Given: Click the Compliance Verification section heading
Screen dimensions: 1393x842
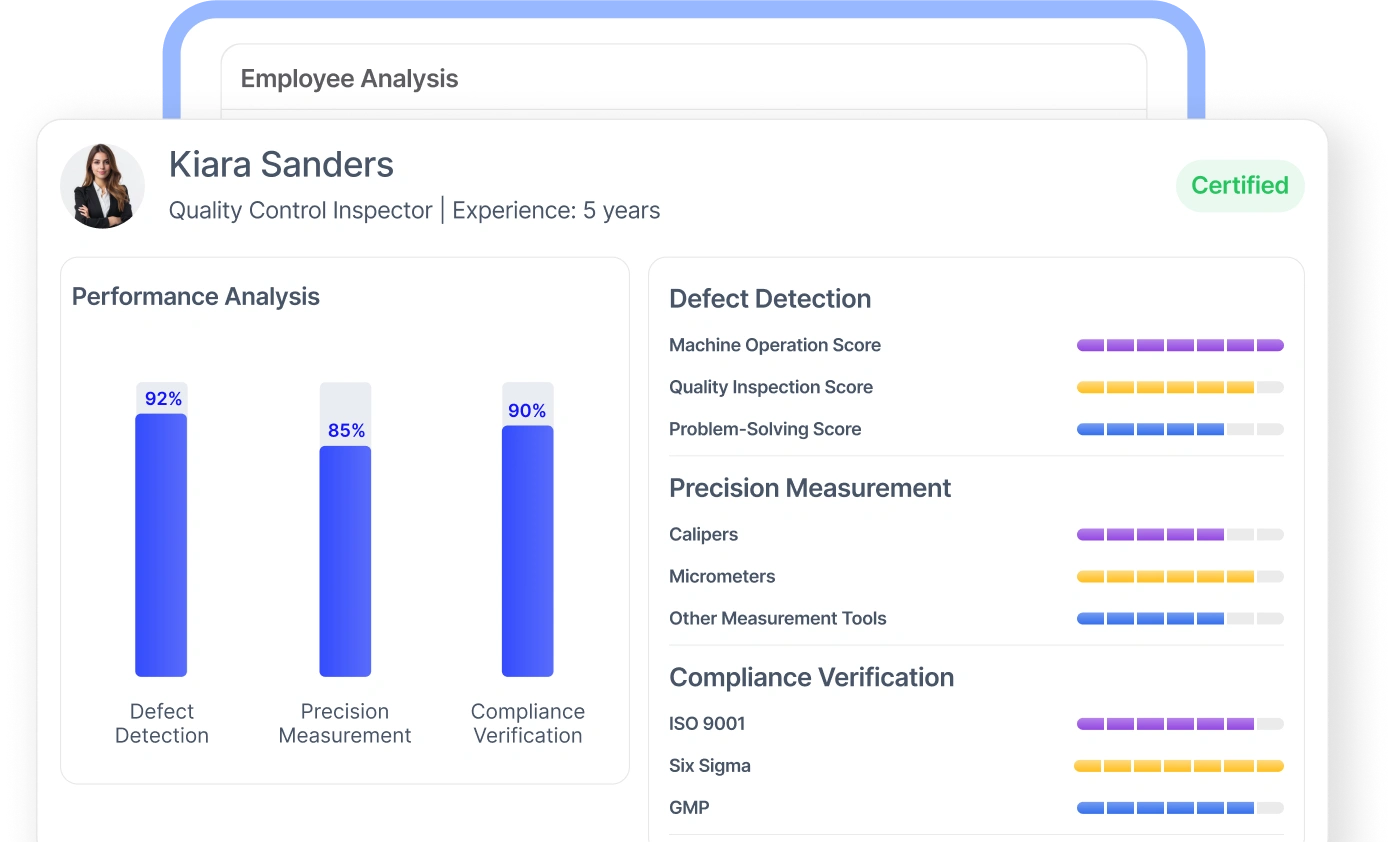Looking at the screenshot, I should (x=812, y=677).
